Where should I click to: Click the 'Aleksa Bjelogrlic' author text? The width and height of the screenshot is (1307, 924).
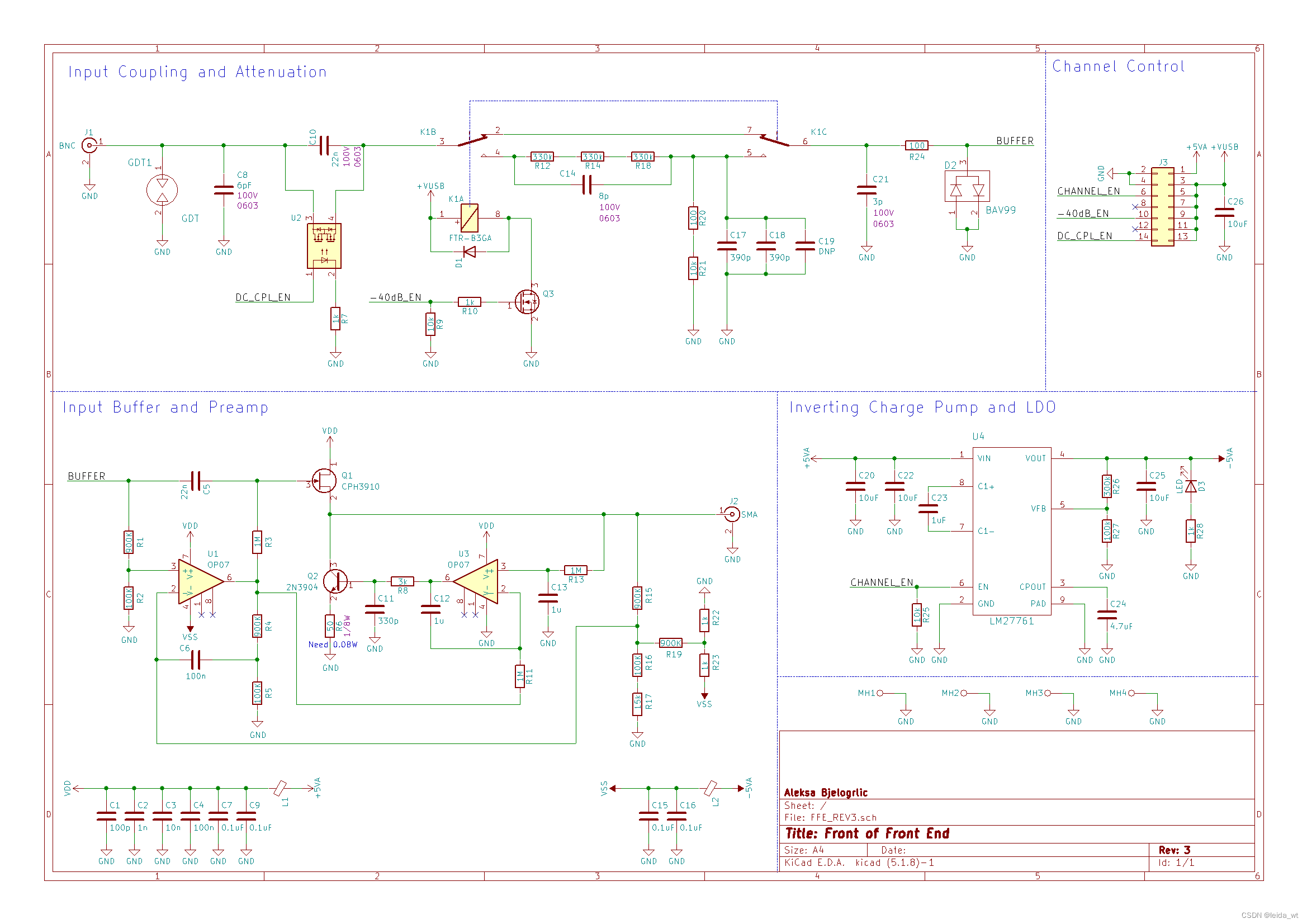click(x=826, y=793)
